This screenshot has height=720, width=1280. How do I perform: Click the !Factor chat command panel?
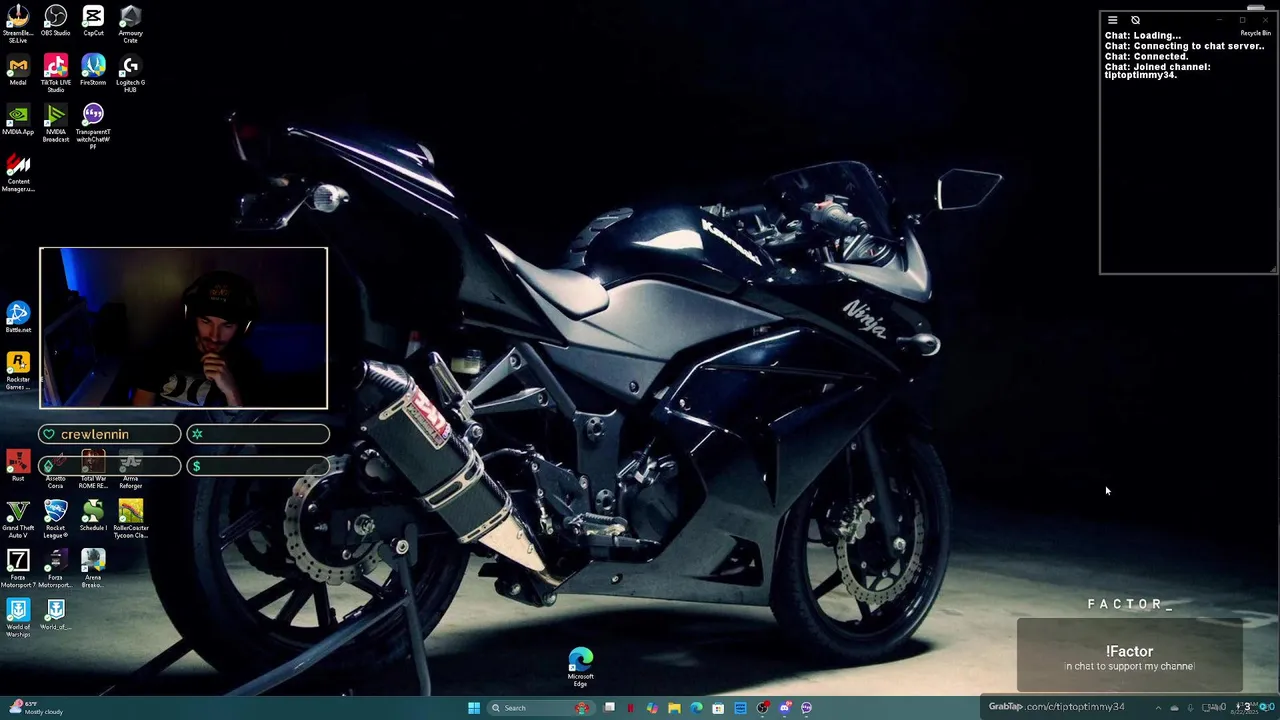point(1130,656)
